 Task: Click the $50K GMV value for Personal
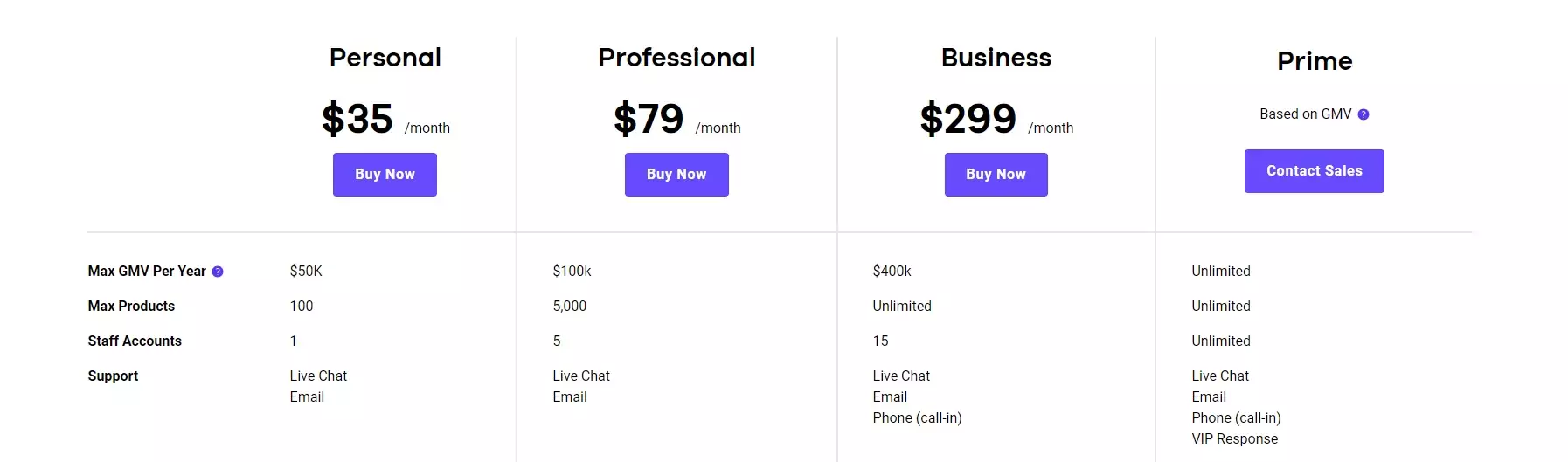pyautogui.click(x=306, y=272)
